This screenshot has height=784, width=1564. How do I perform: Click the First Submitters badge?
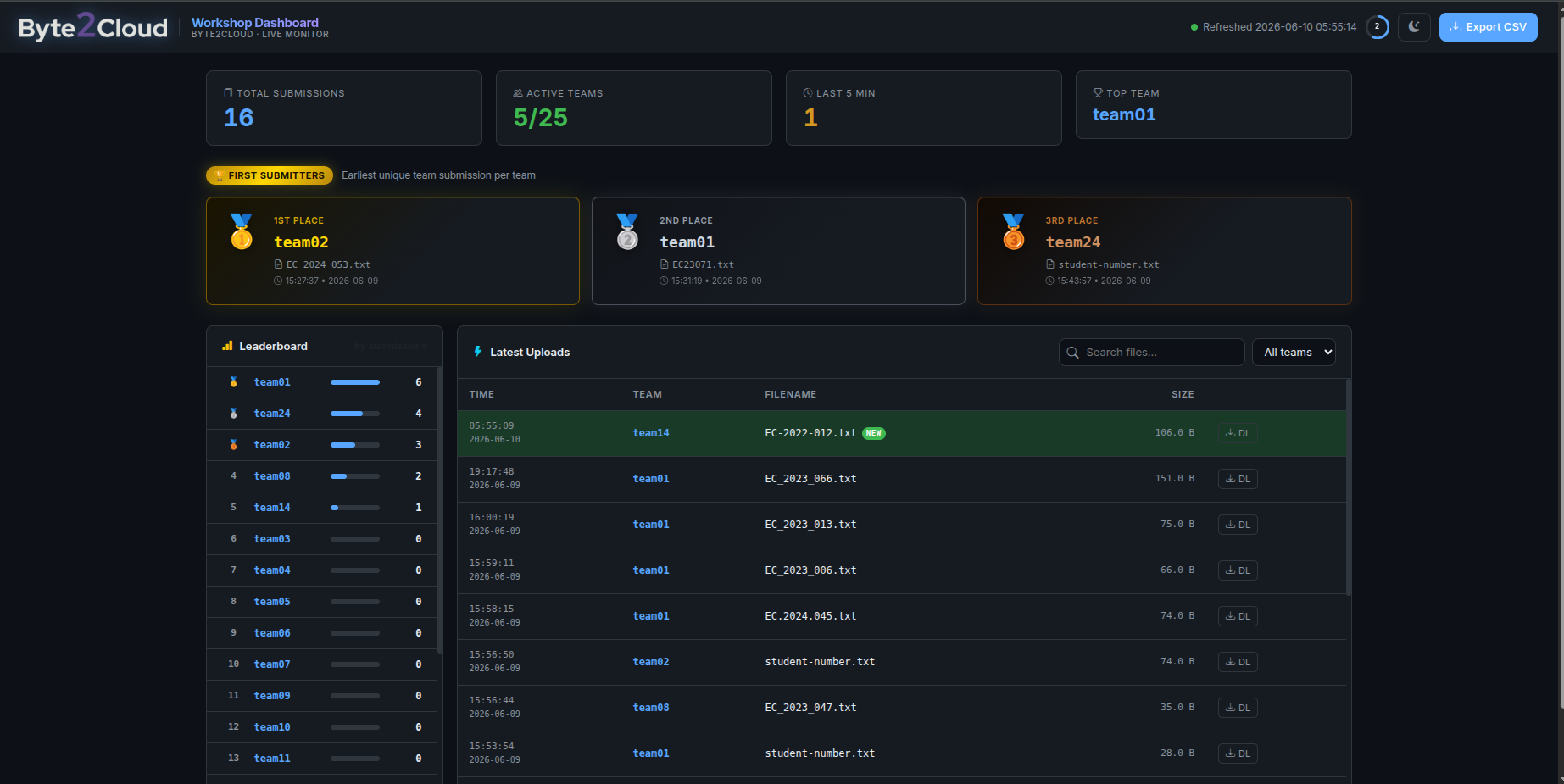270,175
